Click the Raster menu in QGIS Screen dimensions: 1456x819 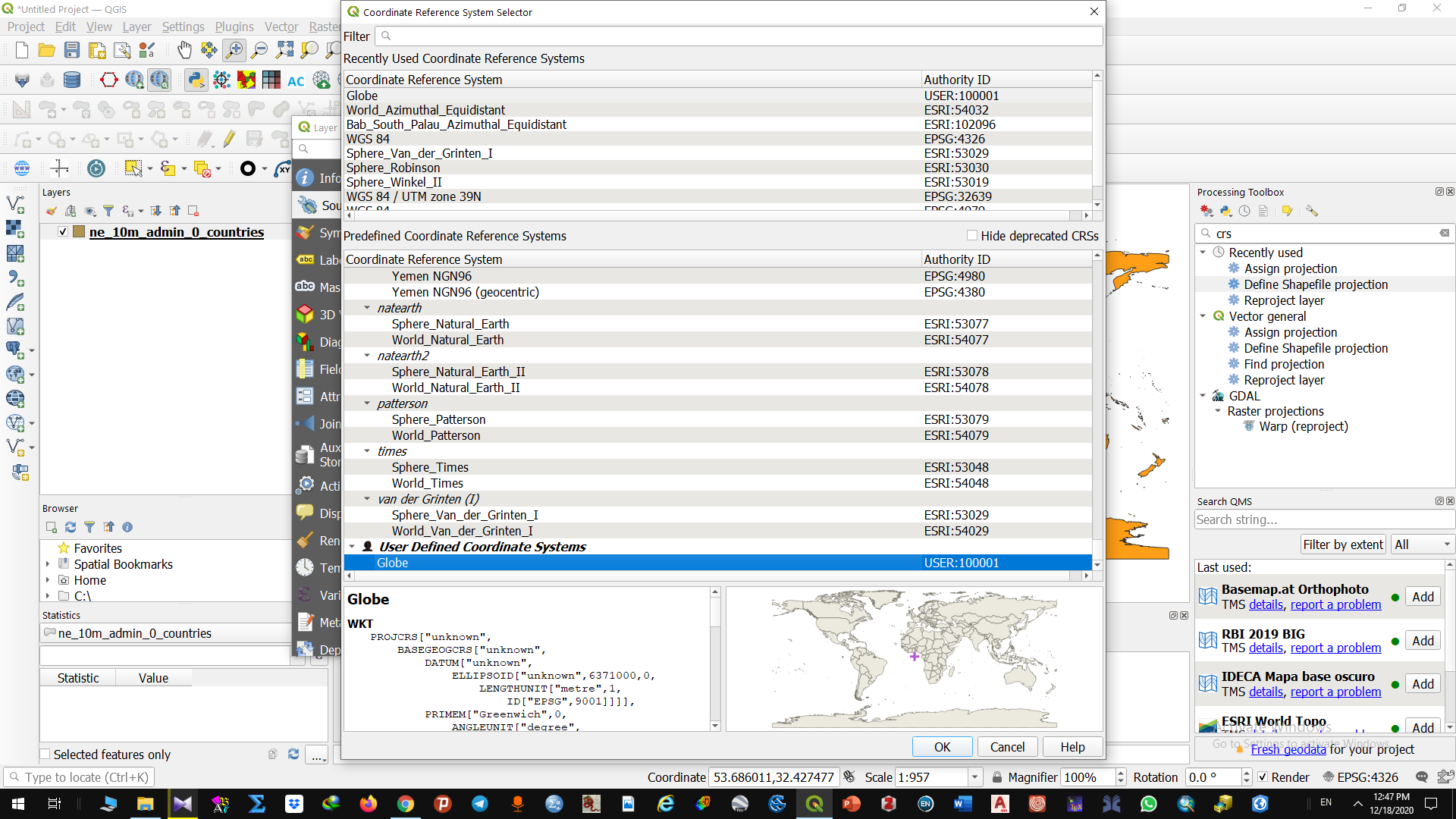pyautogui.click(x=325, y=27)
